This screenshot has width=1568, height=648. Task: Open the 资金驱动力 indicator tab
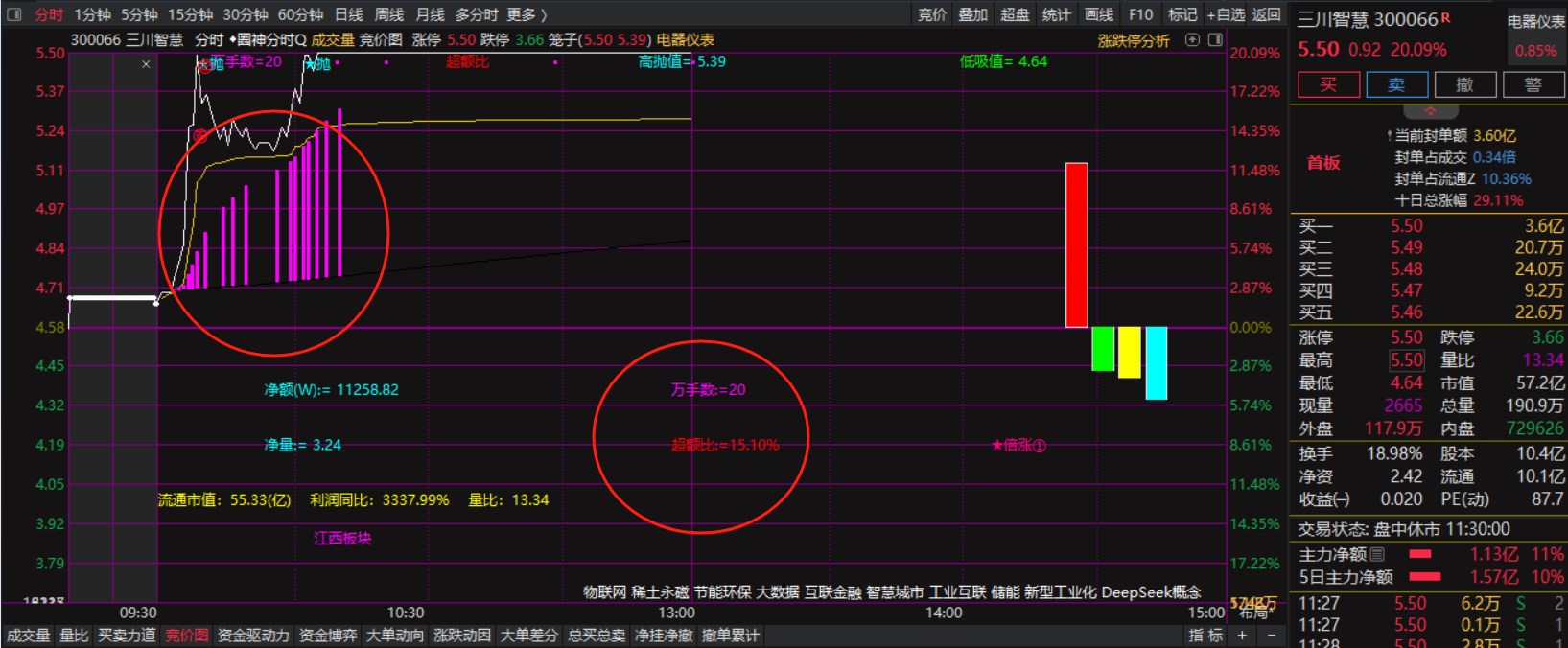coord(253,636)
